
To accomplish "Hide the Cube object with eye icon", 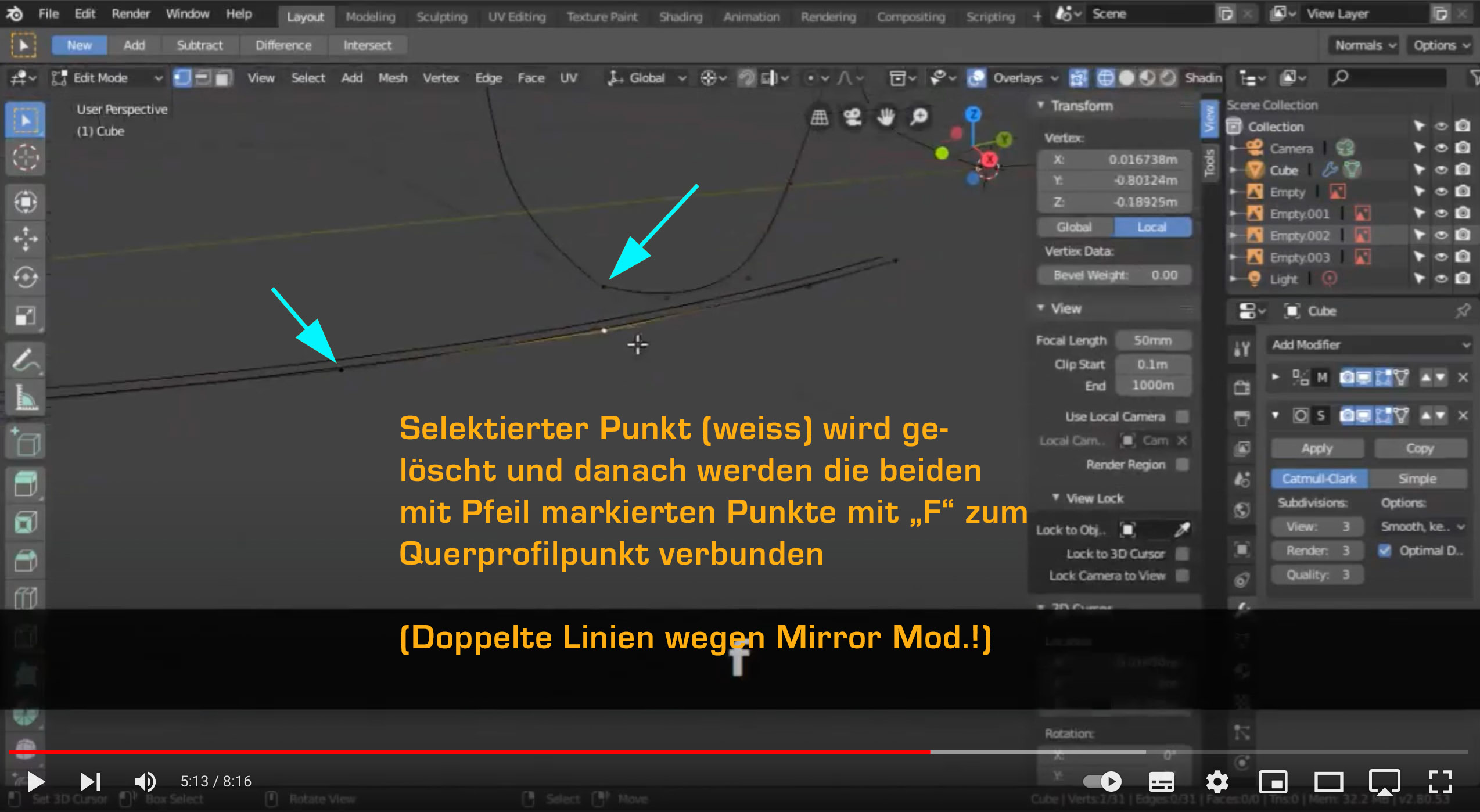I will (x=1441, y=170).
